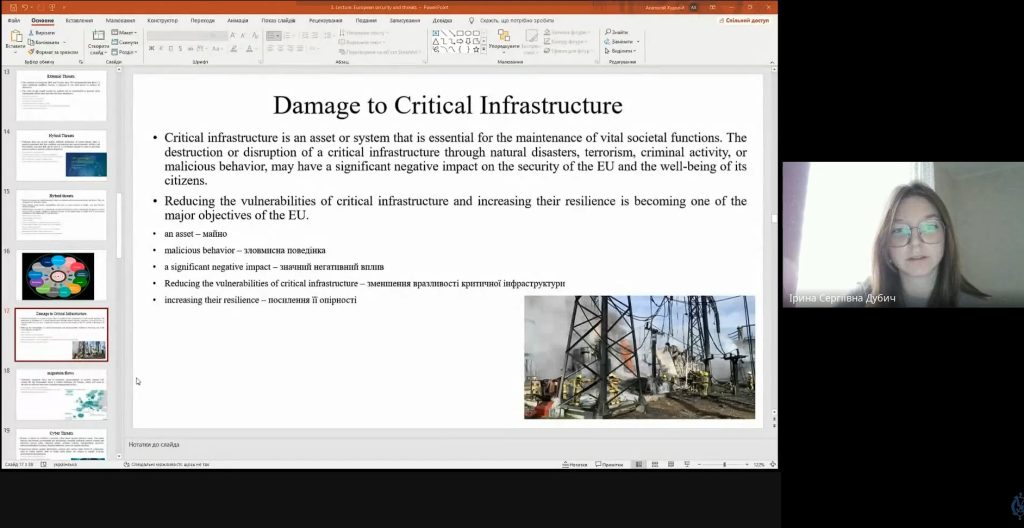Viewport: 1024px width, 528px height.
Task: Open the Select (Виділити) dropdown
Action: click(623, 52)
